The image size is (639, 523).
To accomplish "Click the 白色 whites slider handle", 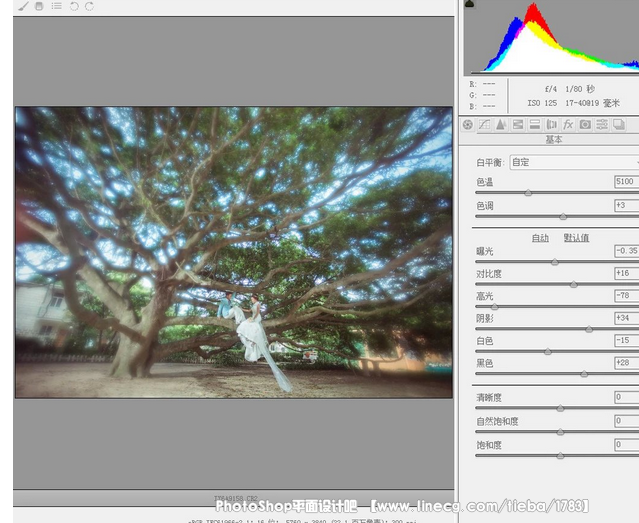I will coord(548,351).
